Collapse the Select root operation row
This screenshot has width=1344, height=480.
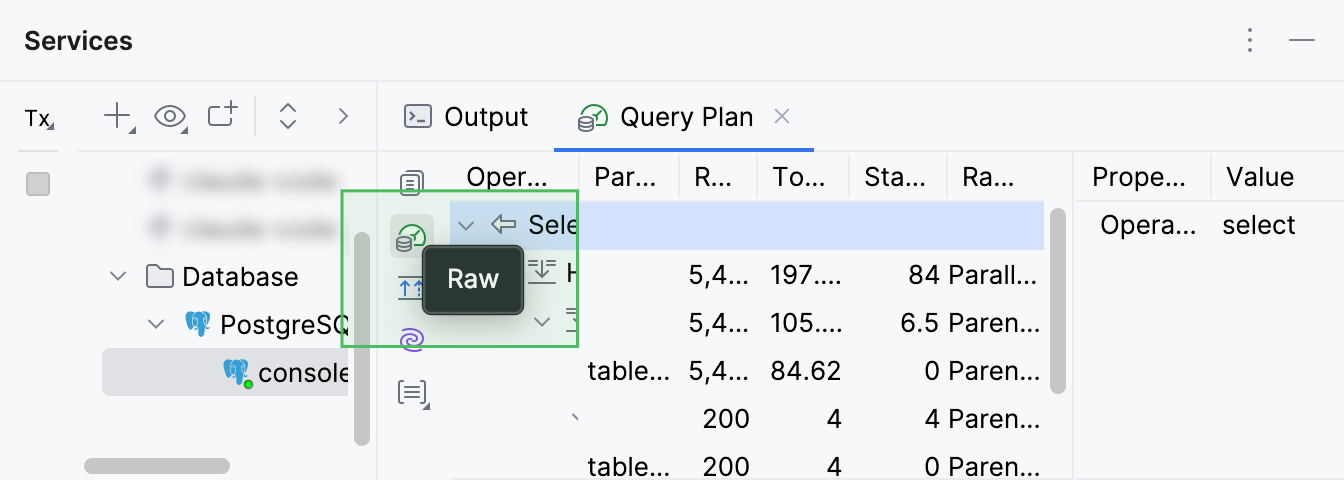point(465,225)
